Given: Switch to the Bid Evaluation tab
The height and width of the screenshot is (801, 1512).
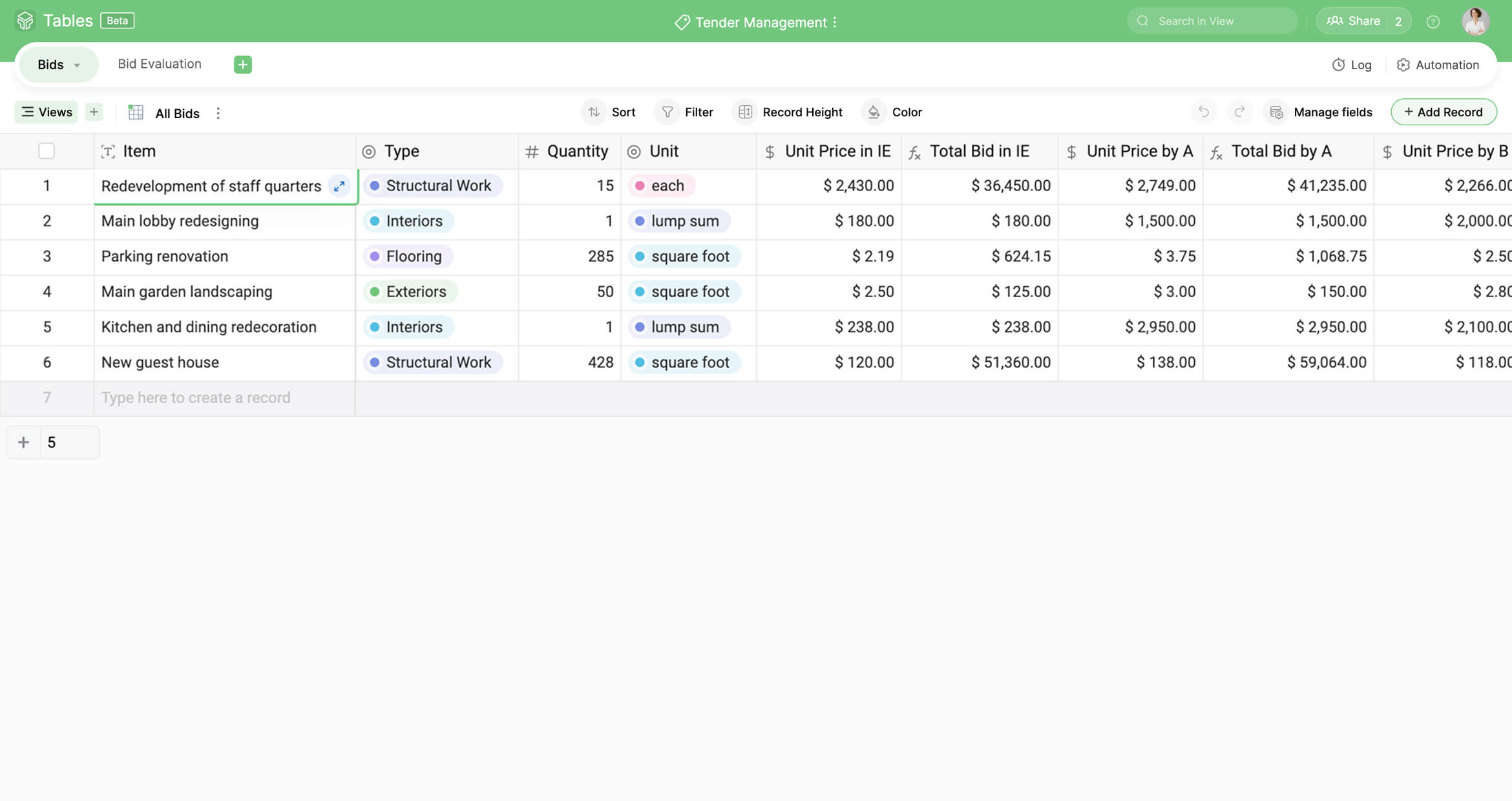Looking at the screenshot, I should tap(160, 64).
